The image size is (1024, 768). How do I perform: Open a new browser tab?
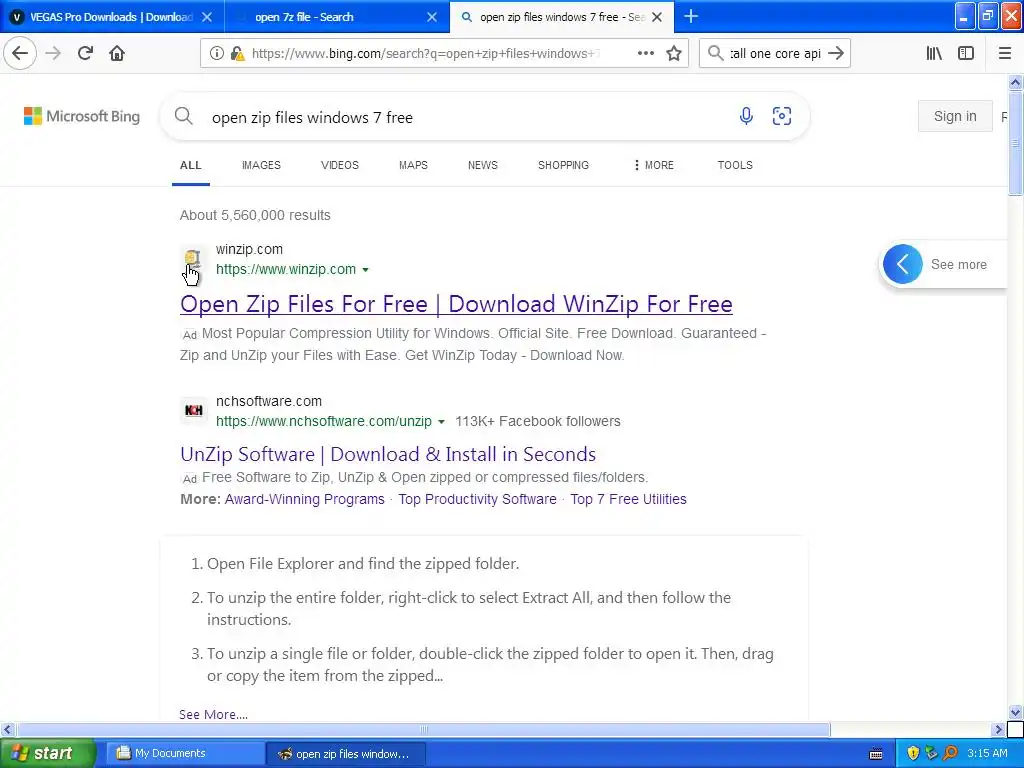point(691,16)
